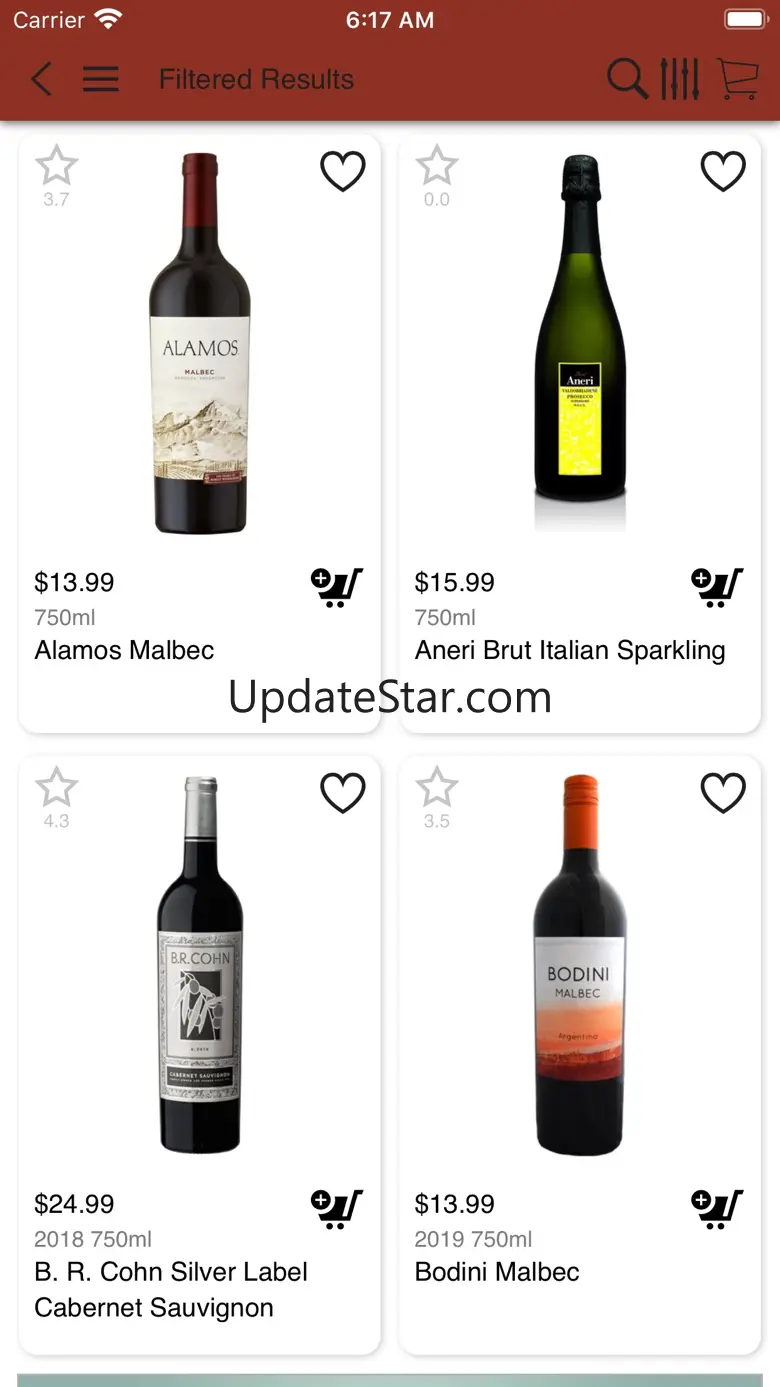Tap the 4.3 star on B. R. Cohn
The image size is (780, 1387).
click(56, 788)
